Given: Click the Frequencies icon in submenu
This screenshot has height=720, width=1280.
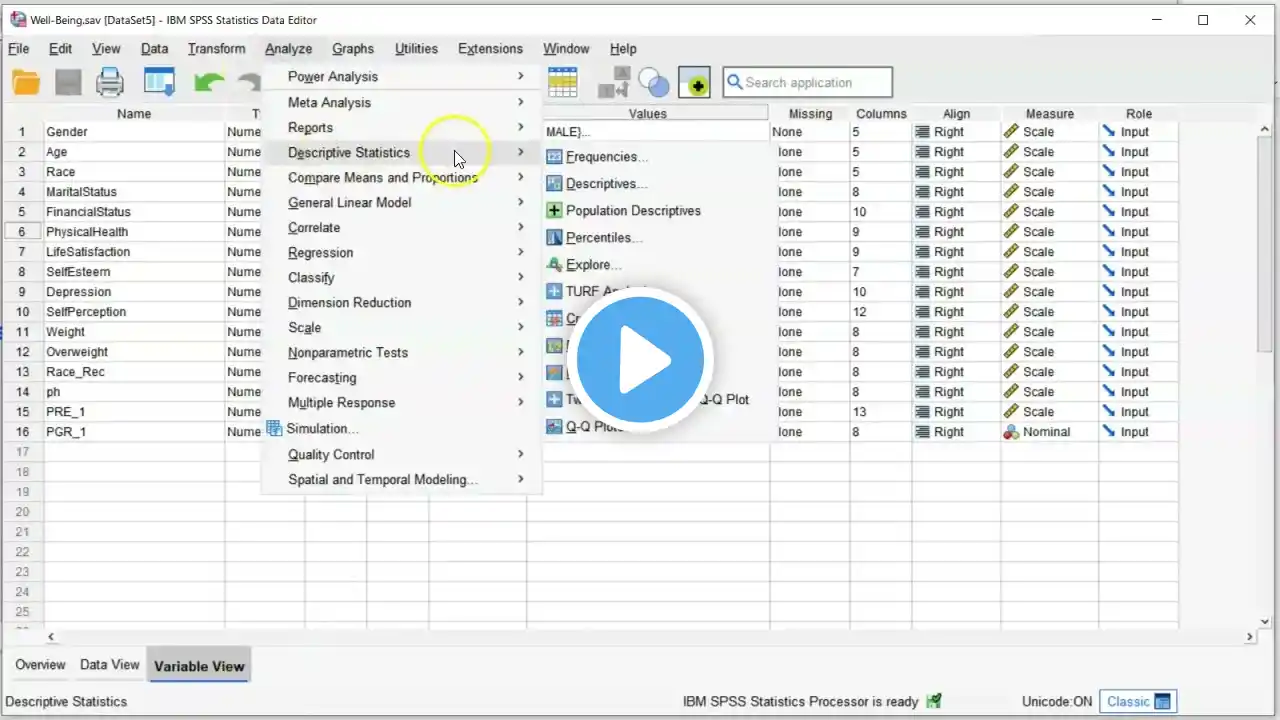Looking at the screenshot, I should (x=554, y=157).
